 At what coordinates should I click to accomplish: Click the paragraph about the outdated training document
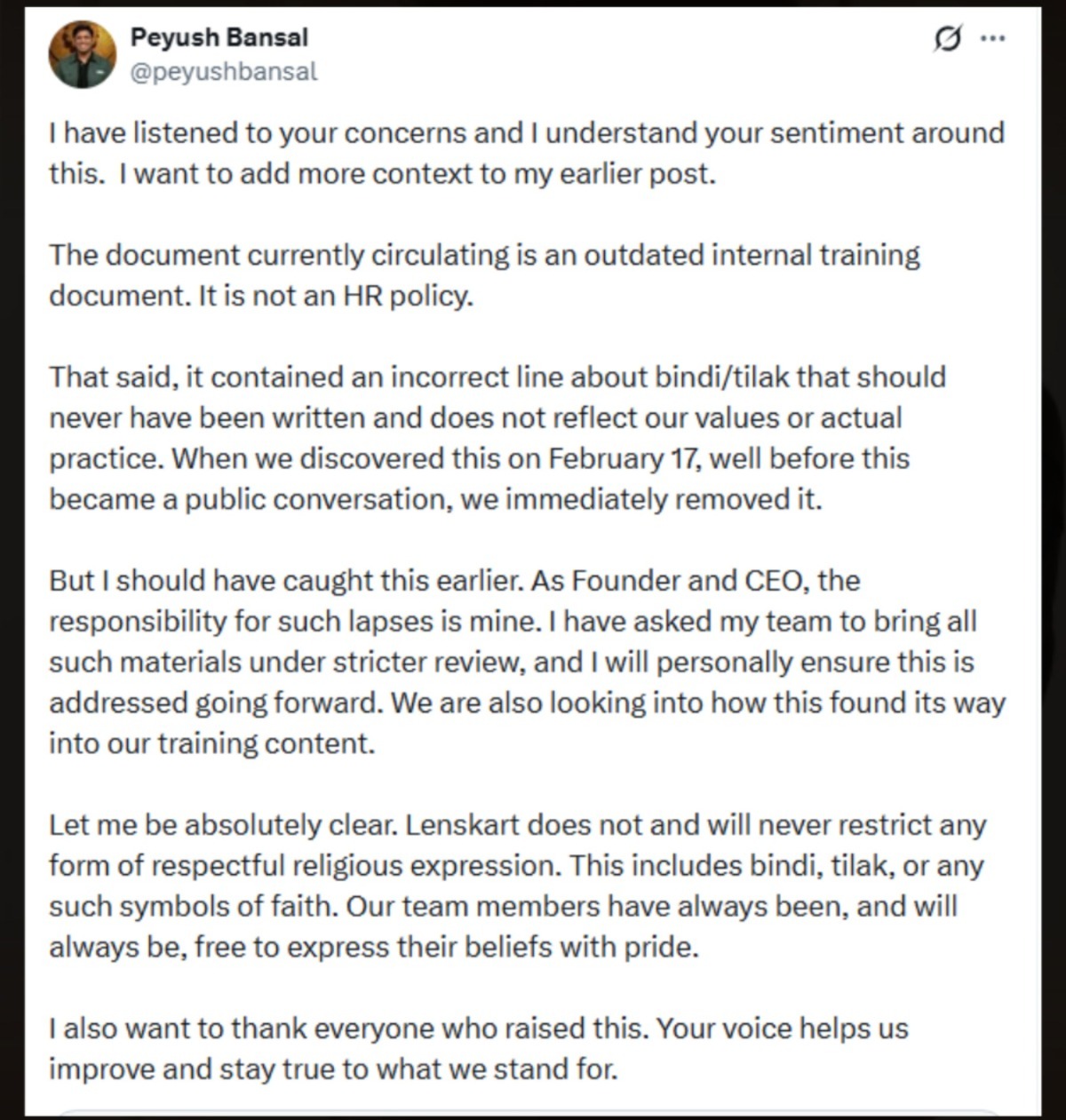484,274
